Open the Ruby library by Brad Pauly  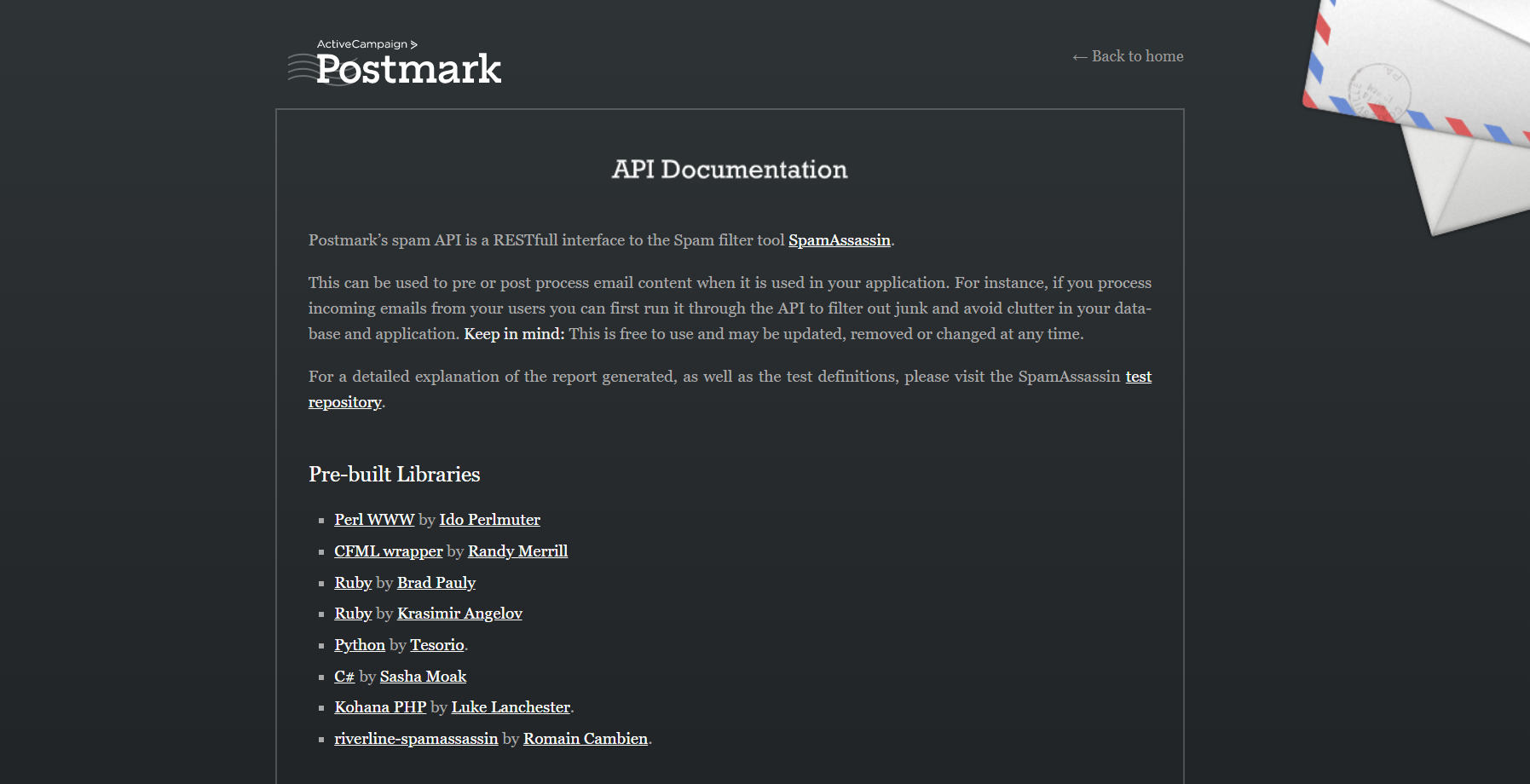(x=353, y=583)
